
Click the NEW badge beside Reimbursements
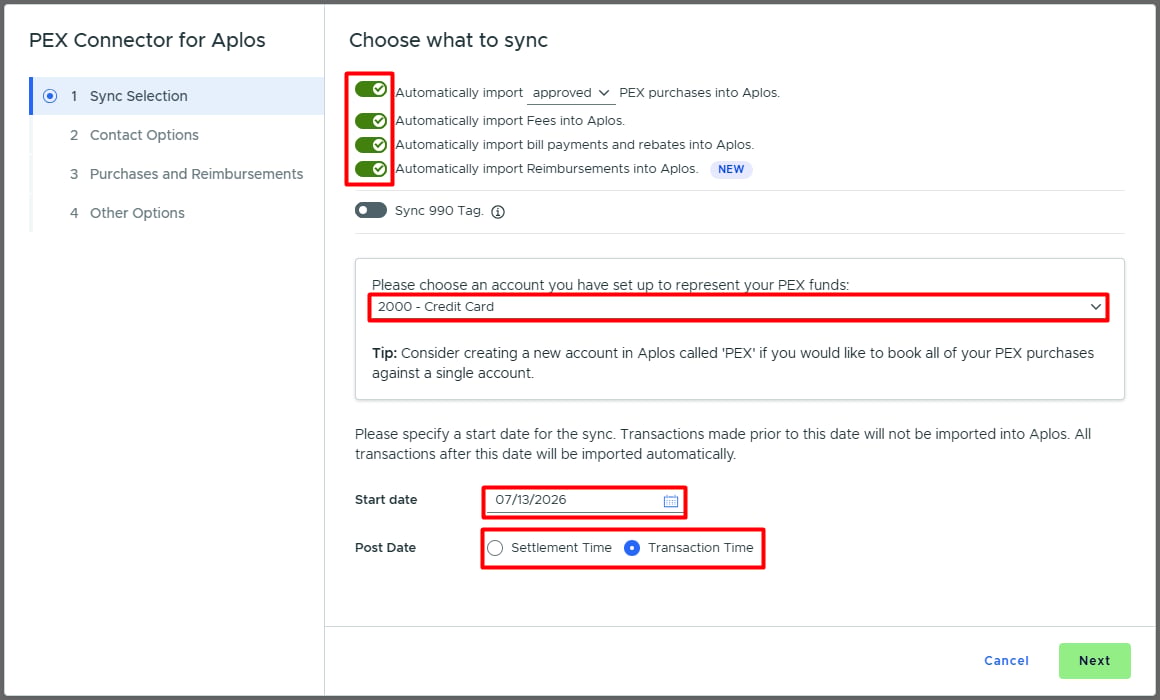[731, 169]
